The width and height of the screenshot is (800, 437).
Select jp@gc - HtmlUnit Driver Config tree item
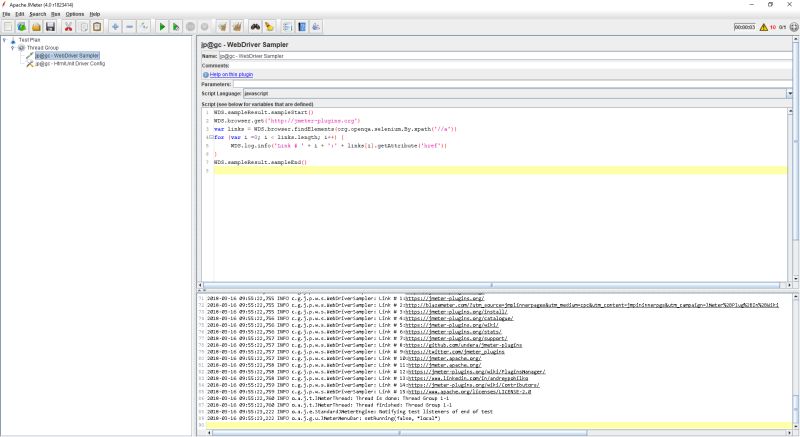pos(70,64)
